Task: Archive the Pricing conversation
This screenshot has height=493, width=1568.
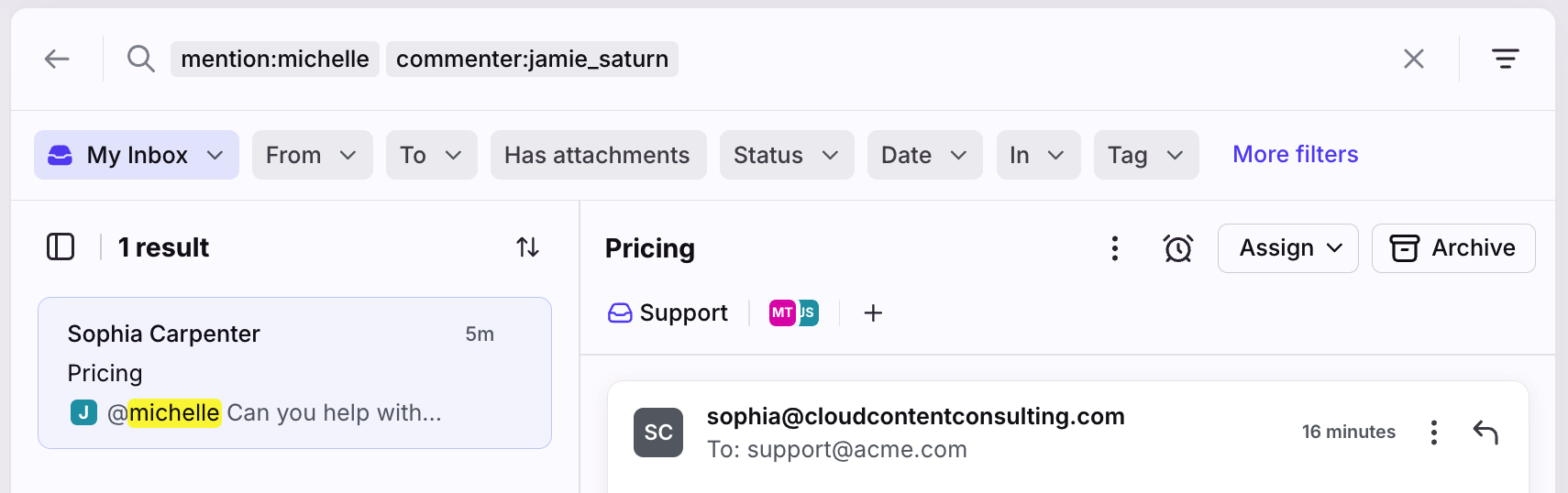Action: point(1453,248)
